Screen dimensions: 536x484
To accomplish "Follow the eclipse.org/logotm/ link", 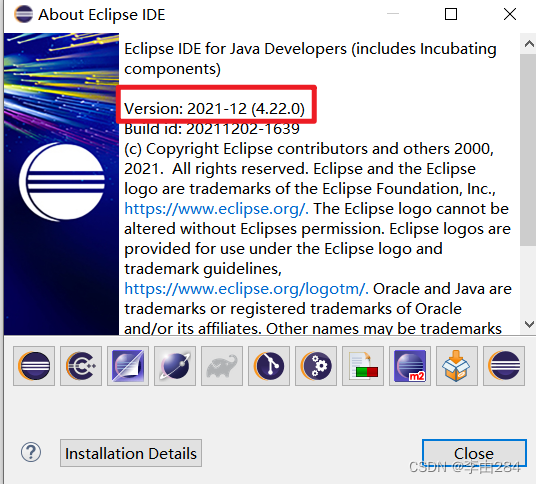I will [x=246, y=289].
